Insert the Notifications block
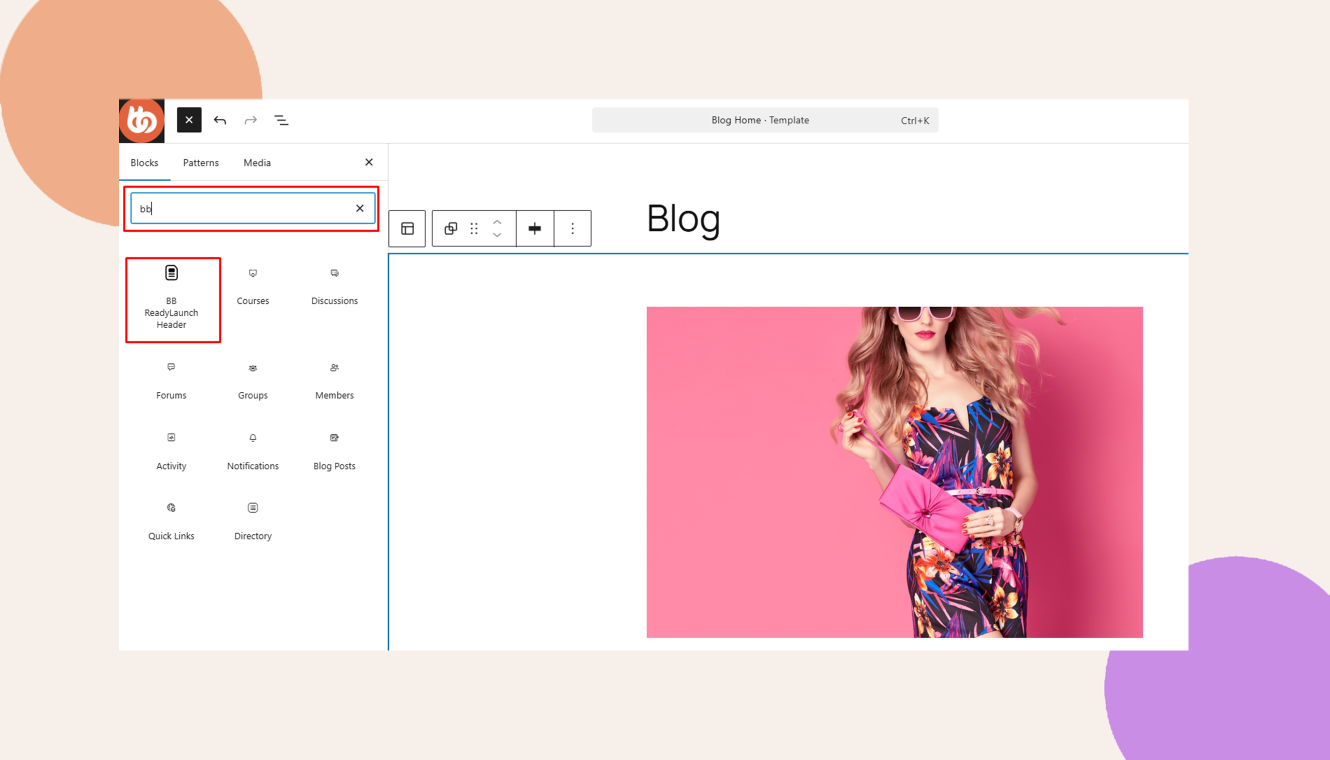This screenshot has width=1330, height=760. (x=253, y=452)
